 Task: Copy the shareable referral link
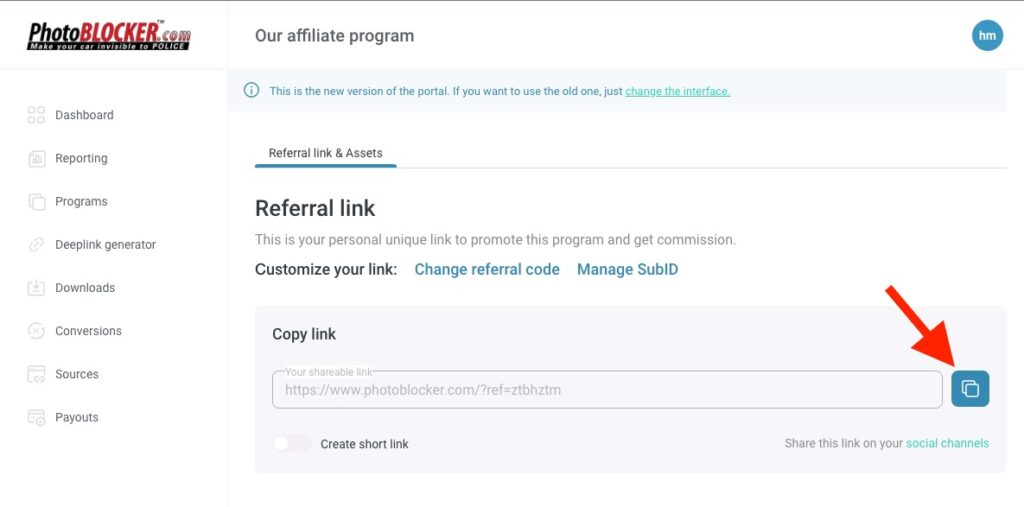pos(970,389)
